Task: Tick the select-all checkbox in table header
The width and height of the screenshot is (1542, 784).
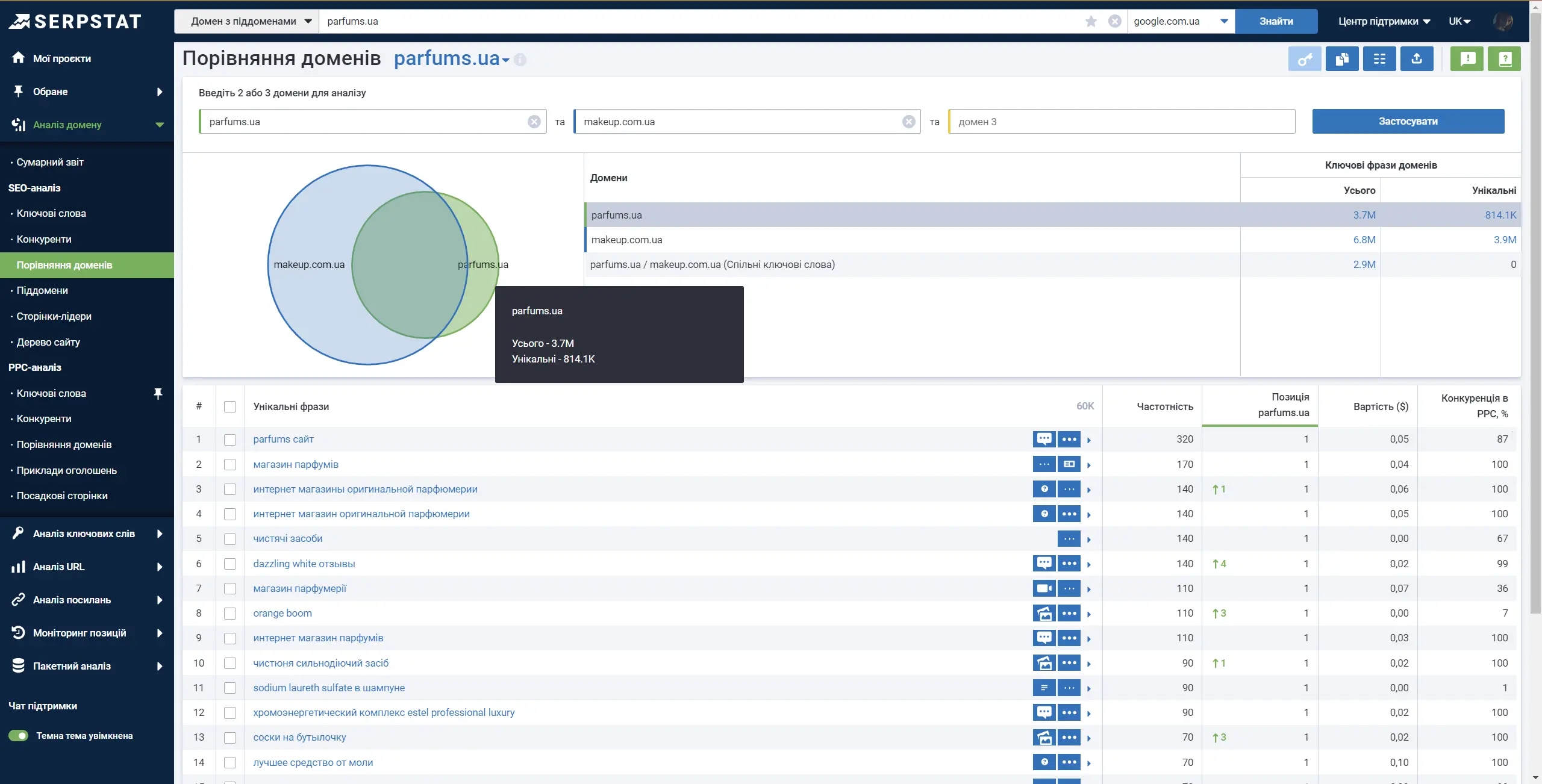Action: [x=230, y=406]
